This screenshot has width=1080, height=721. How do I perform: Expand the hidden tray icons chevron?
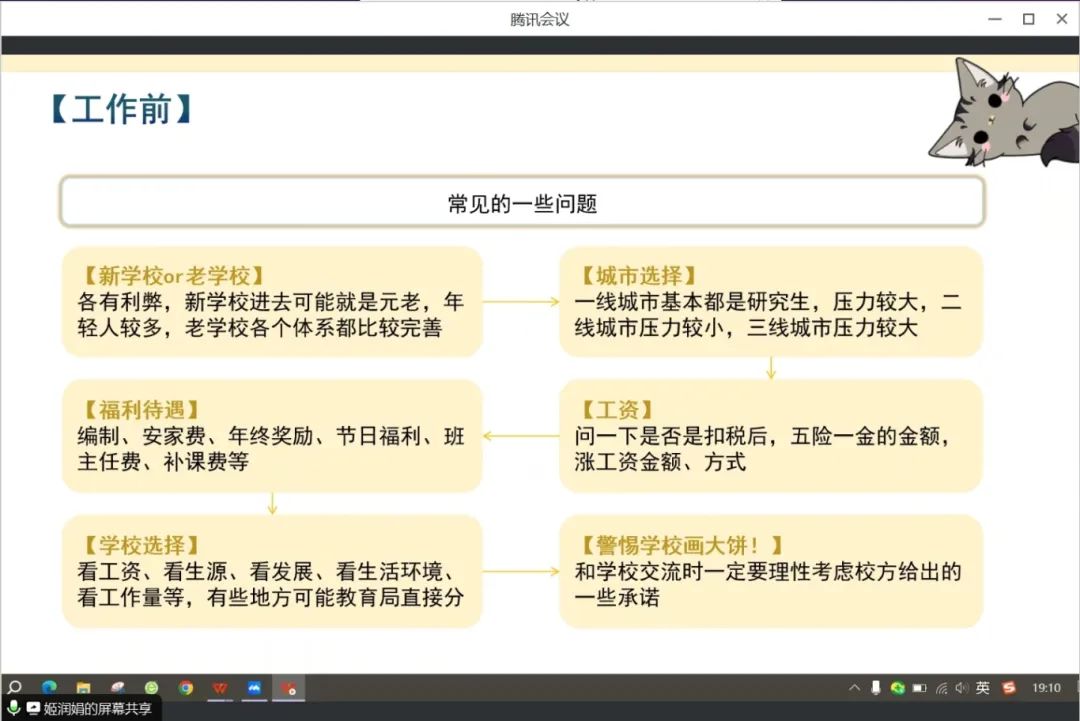click(x=854, y=688)
